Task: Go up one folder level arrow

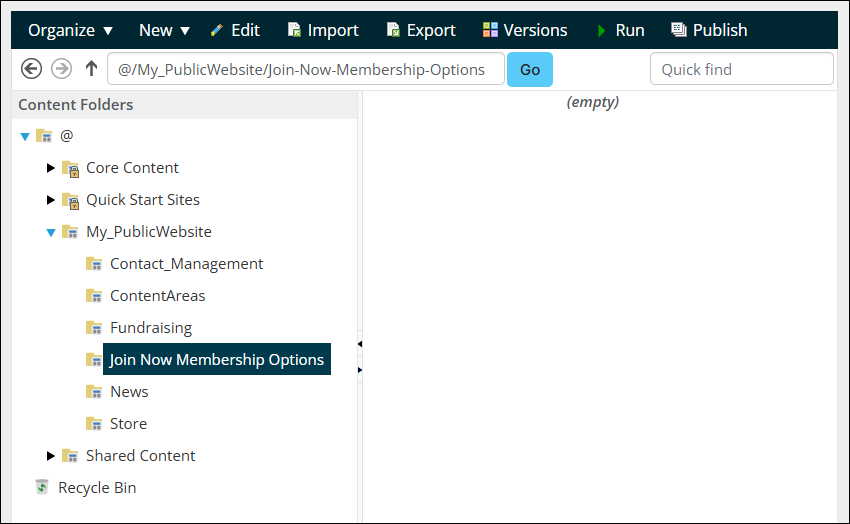Action: coord(91,69)
